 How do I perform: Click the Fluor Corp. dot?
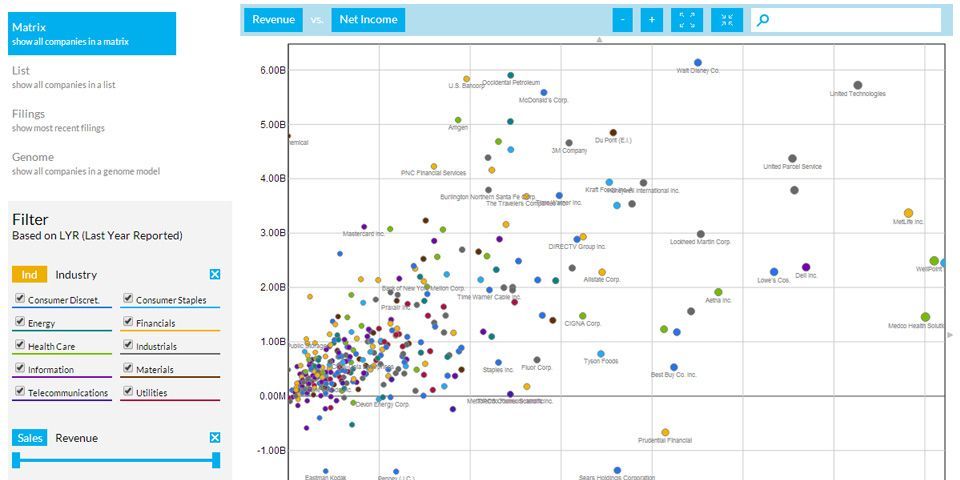pos(537,360)
